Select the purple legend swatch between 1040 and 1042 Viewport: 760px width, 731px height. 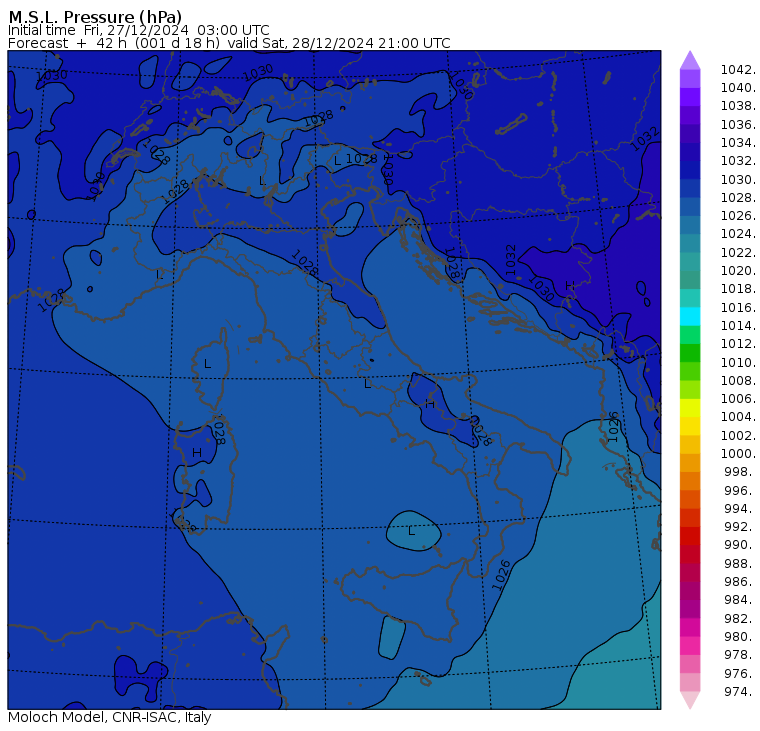pyautogui.click(x=690, y=79)
